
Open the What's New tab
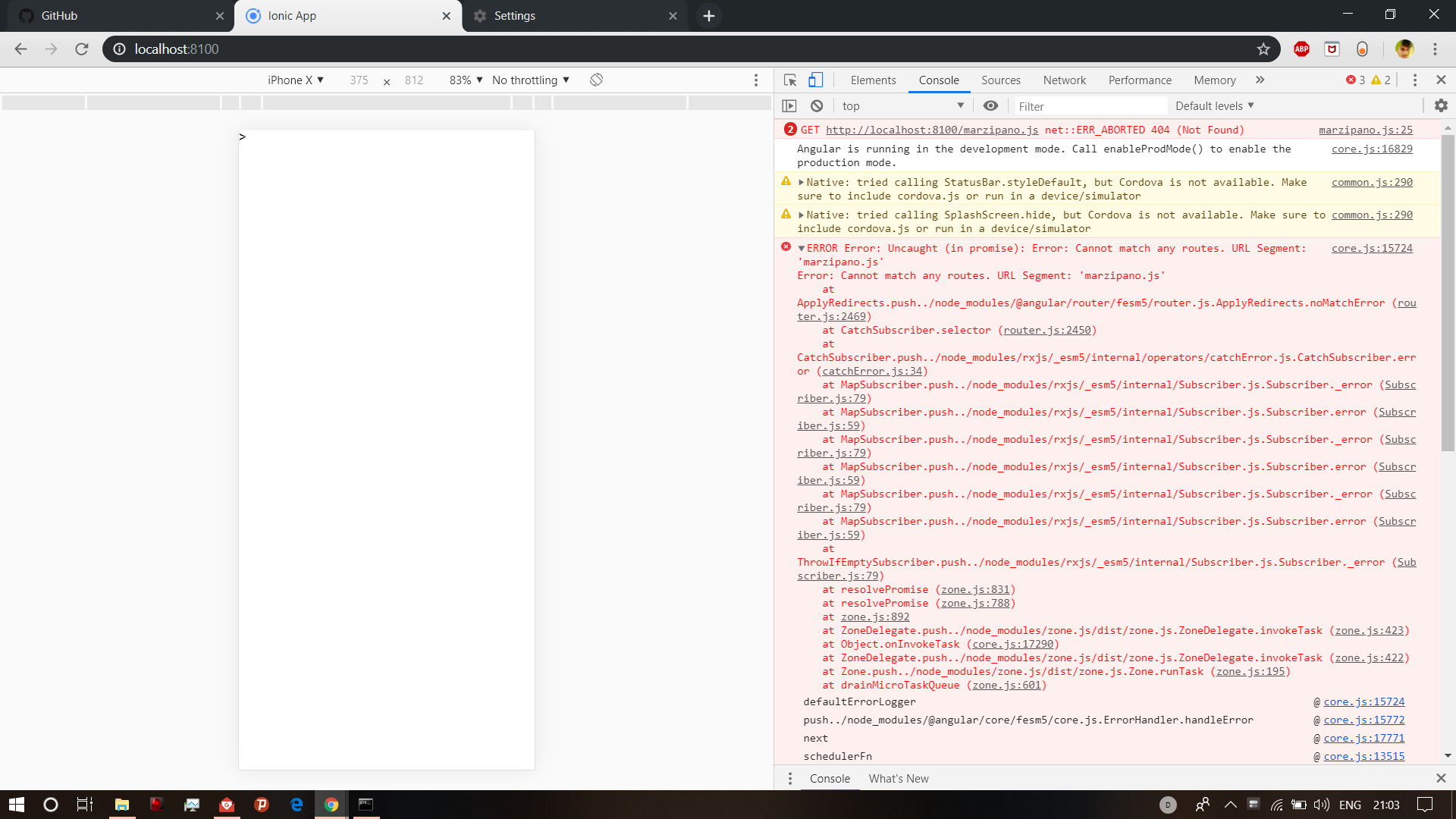tap(898, 778)
